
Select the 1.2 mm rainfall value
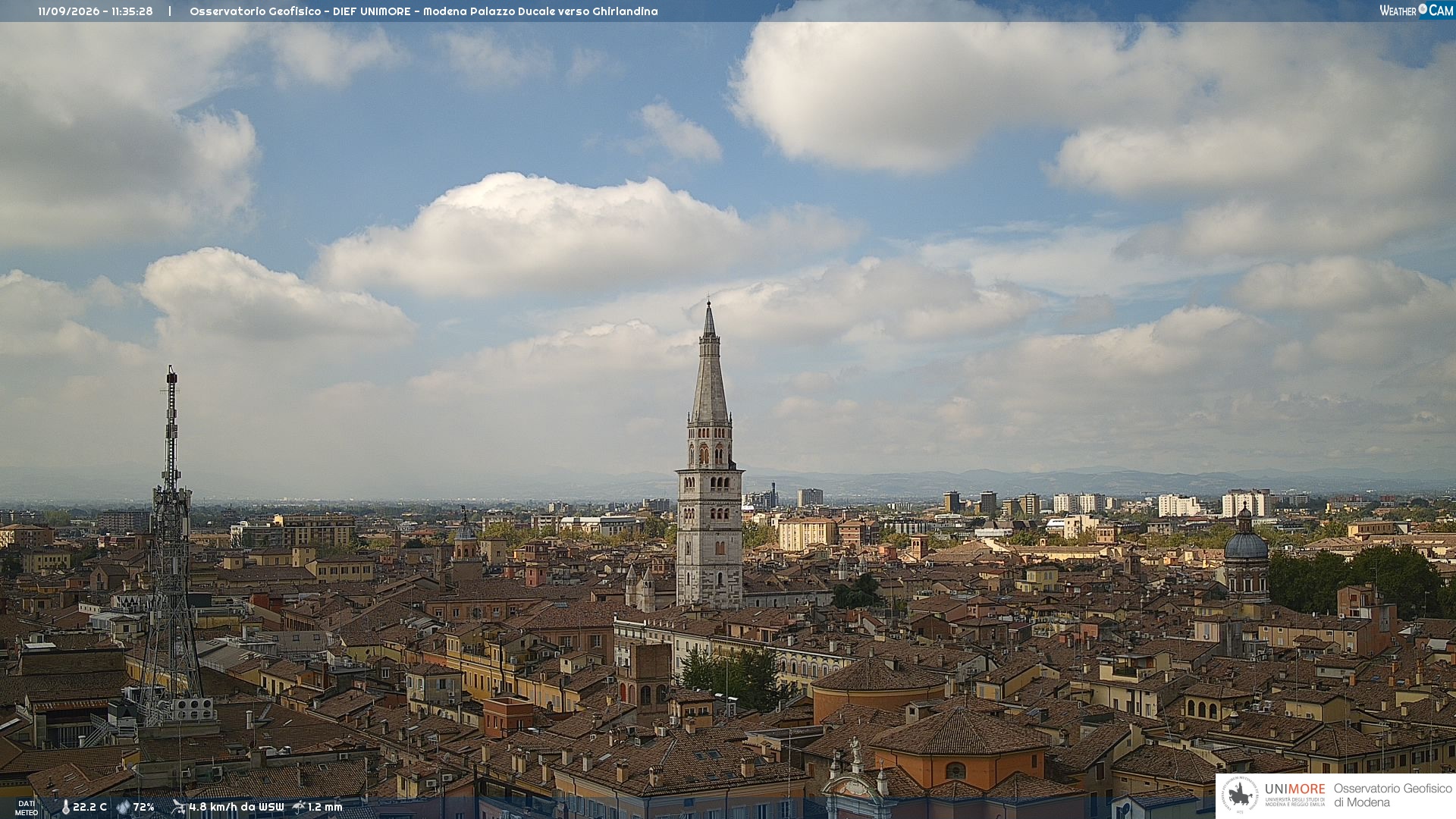point(325,807)
